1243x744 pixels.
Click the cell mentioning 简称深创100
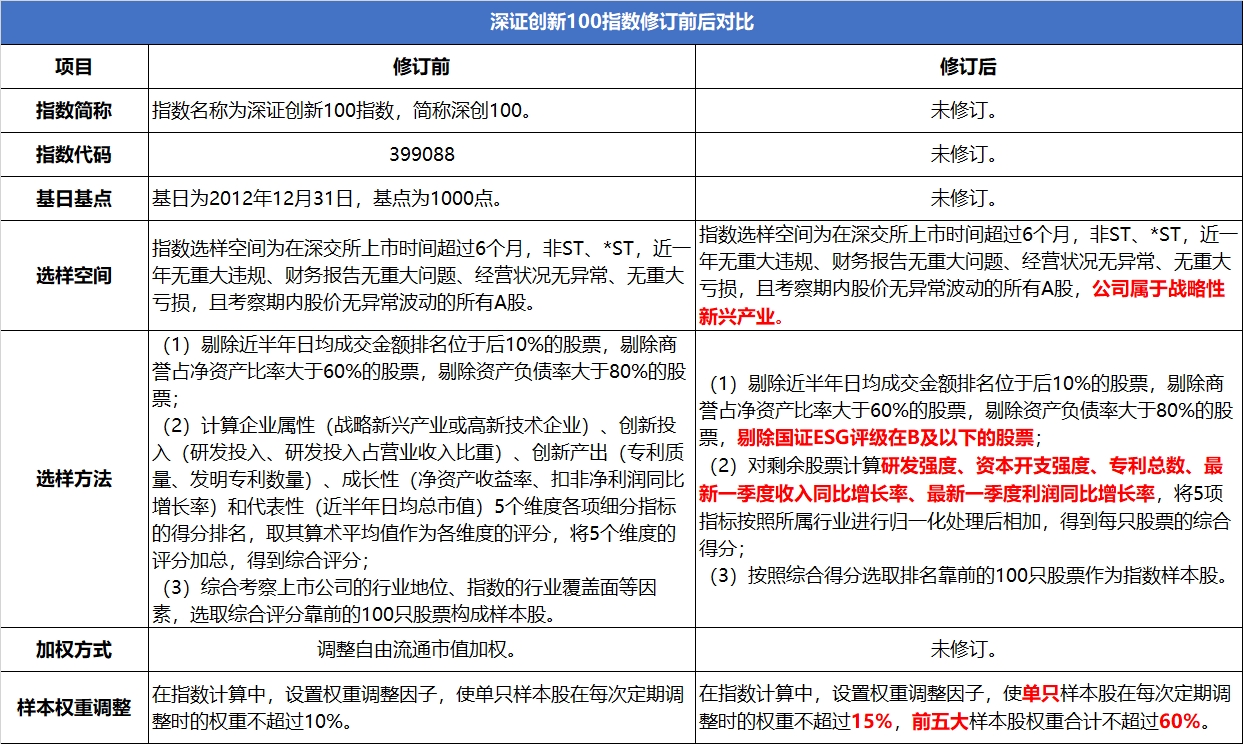(x=340, y=111)
